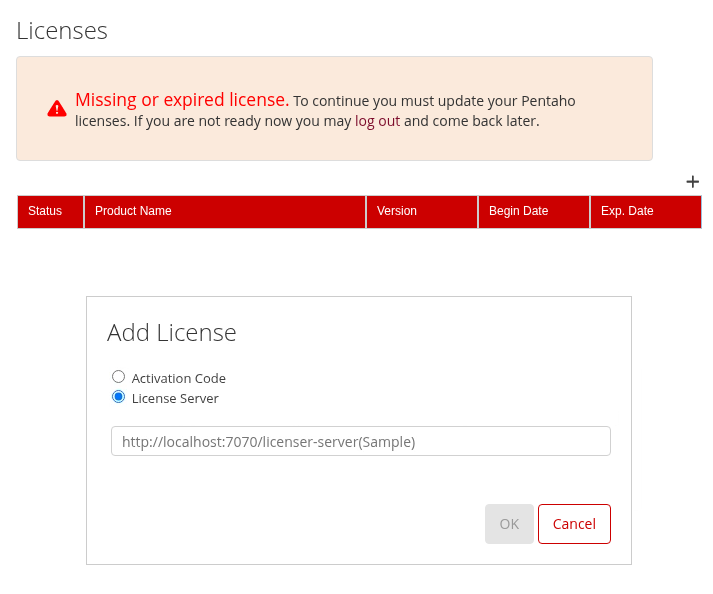Screen dimensions: 713x594
Task: Select the License Server radio button
Action: 119,397
